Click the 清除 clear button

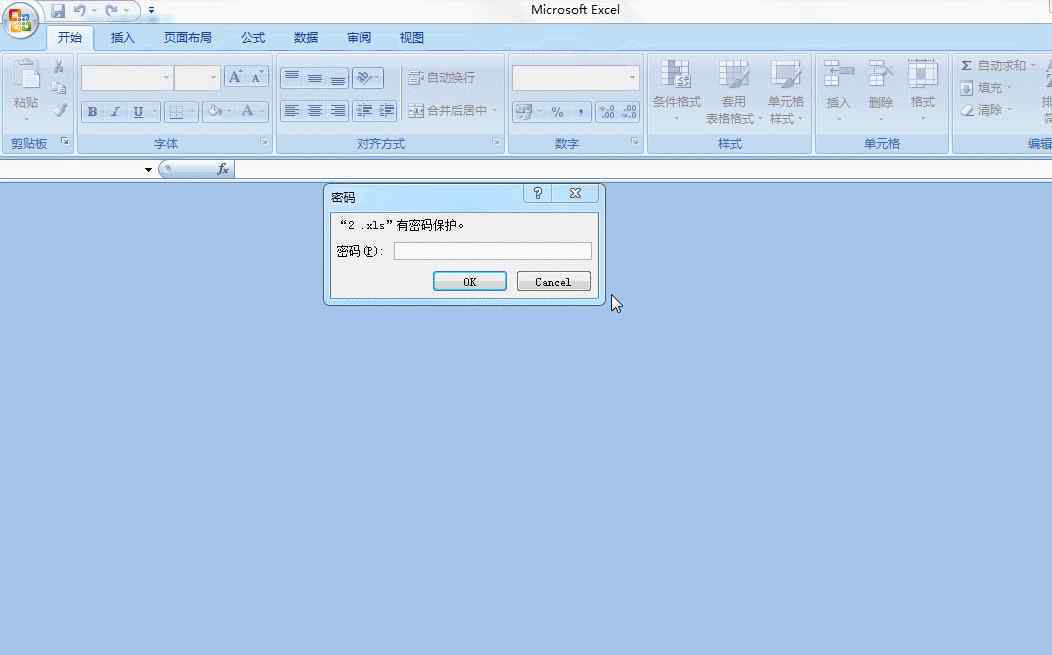pos(986,109)
